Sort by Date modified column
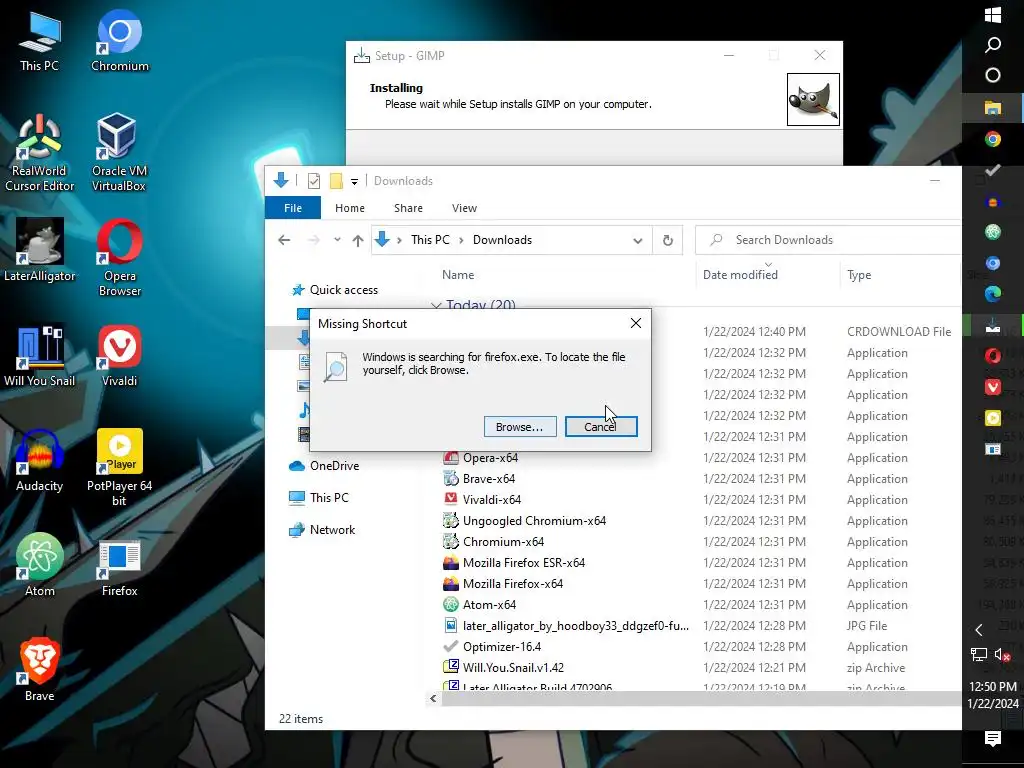 (740, 275)
